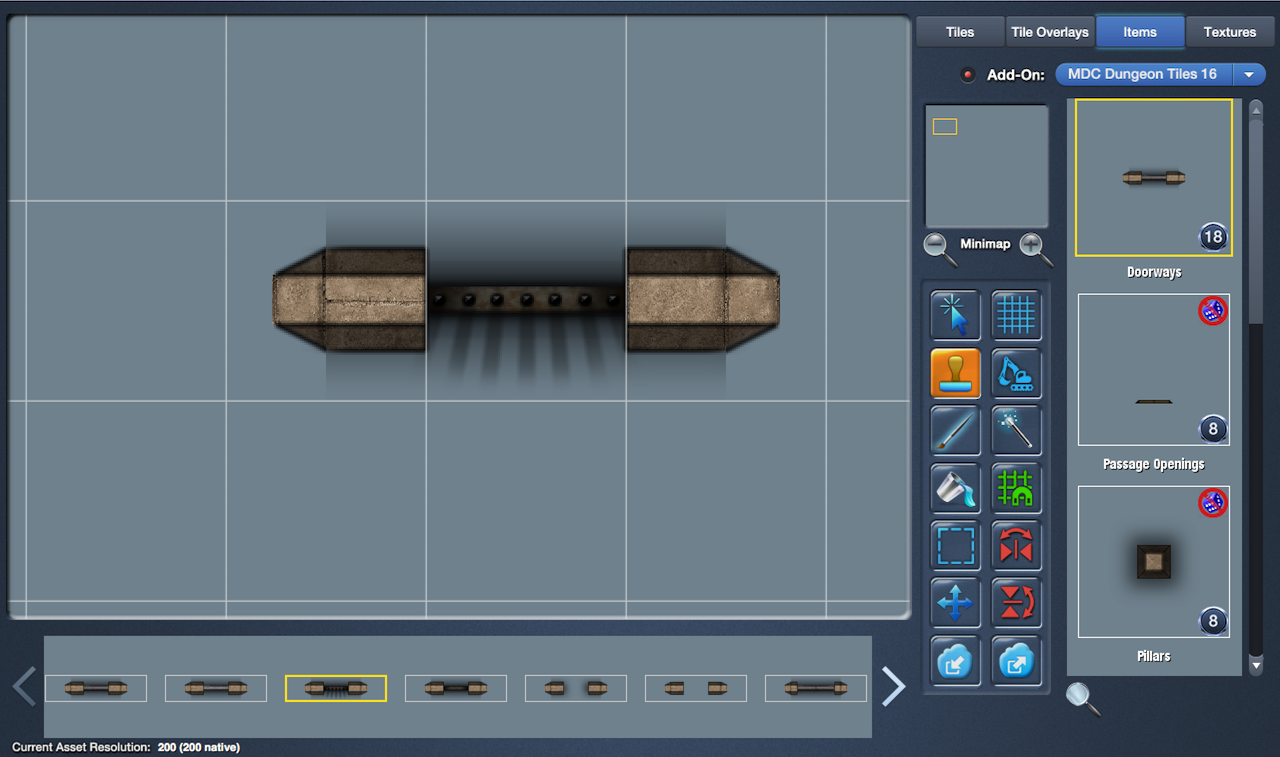
Task: Click the 8 count badge on Passage Openings
Action: [x=1213, y=430]
